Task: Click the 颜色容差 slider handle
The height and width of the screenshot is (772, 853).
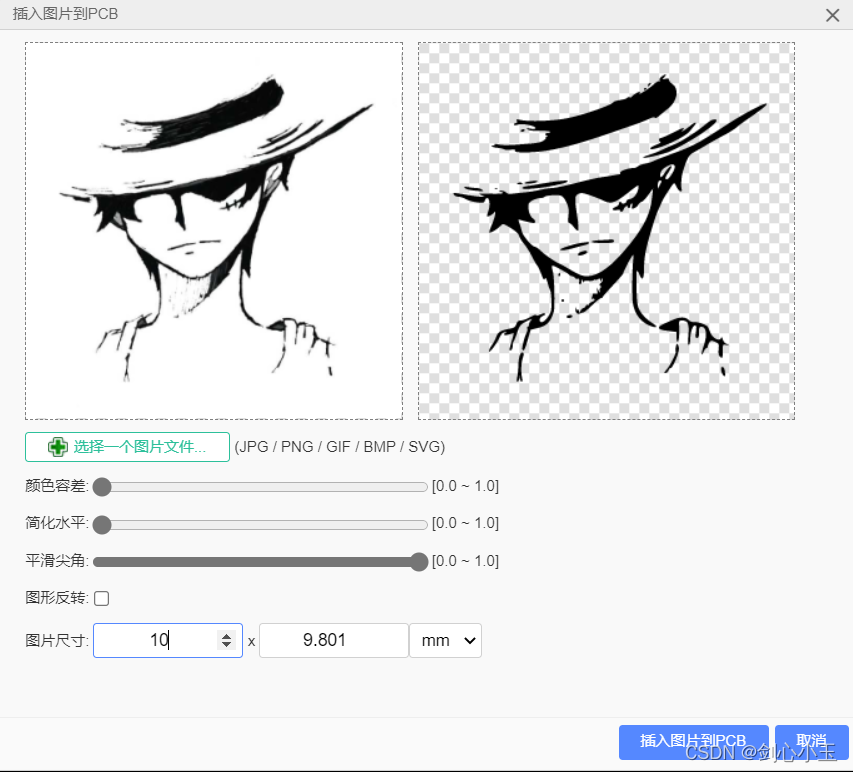Action: point(102,487)
